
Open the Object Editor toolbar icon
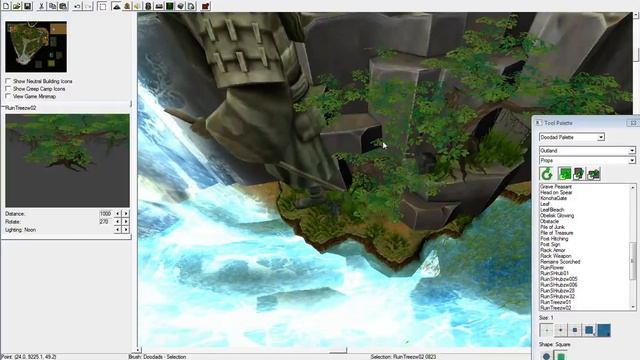148,6
